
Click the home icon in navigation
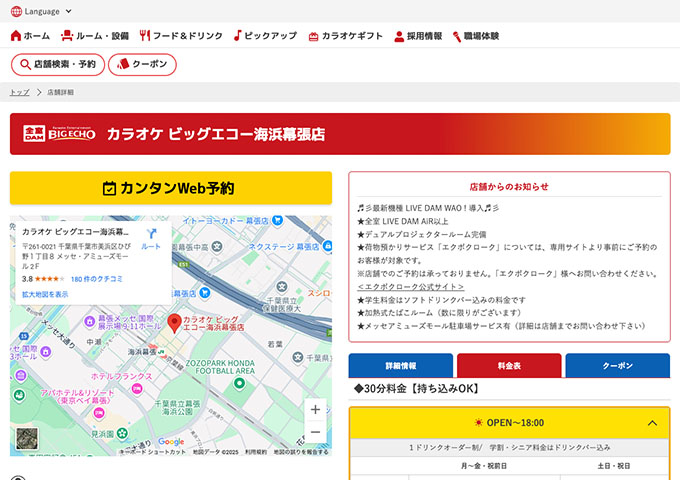16,36
